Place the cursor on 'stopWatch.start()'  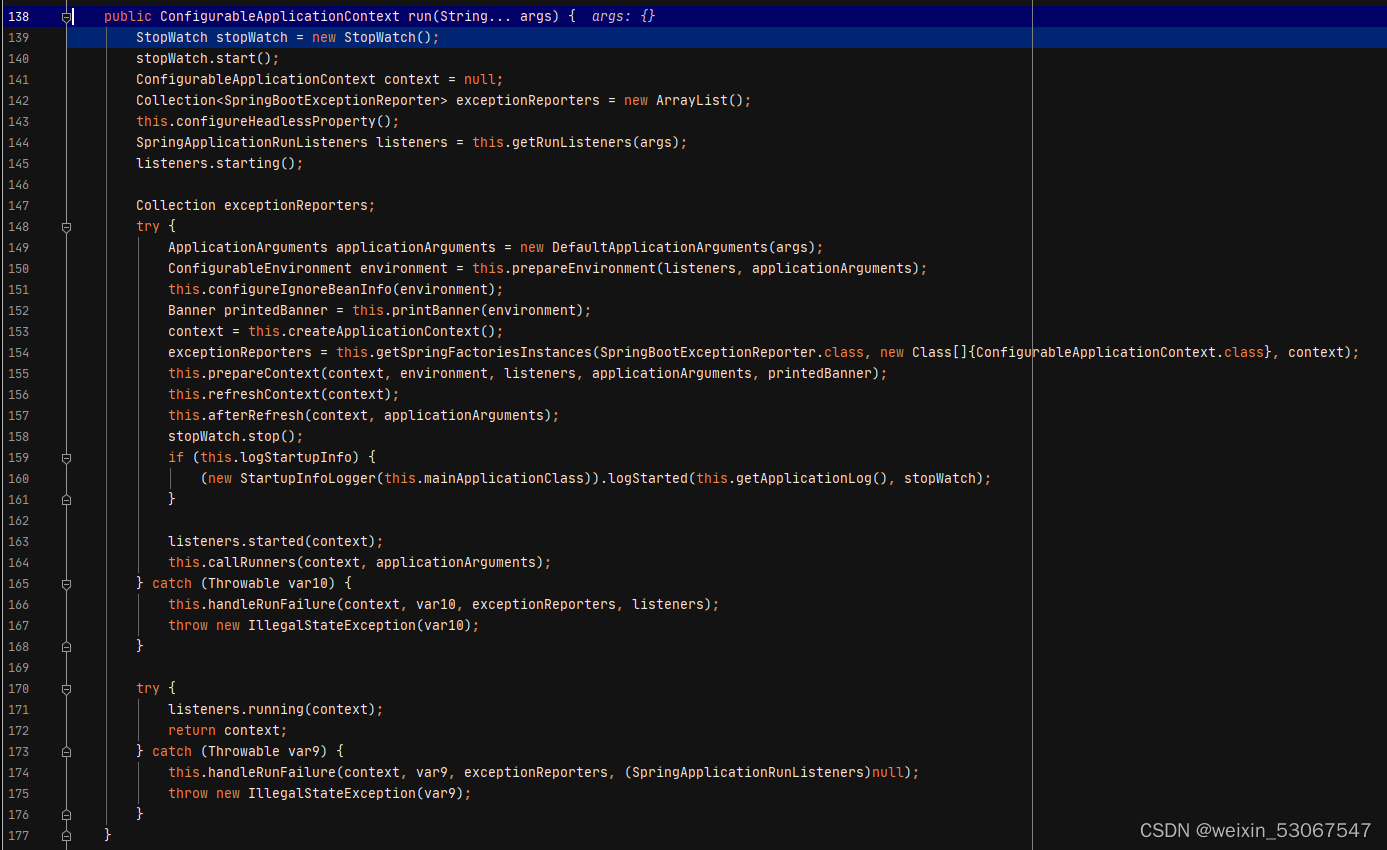pos(204,59)
